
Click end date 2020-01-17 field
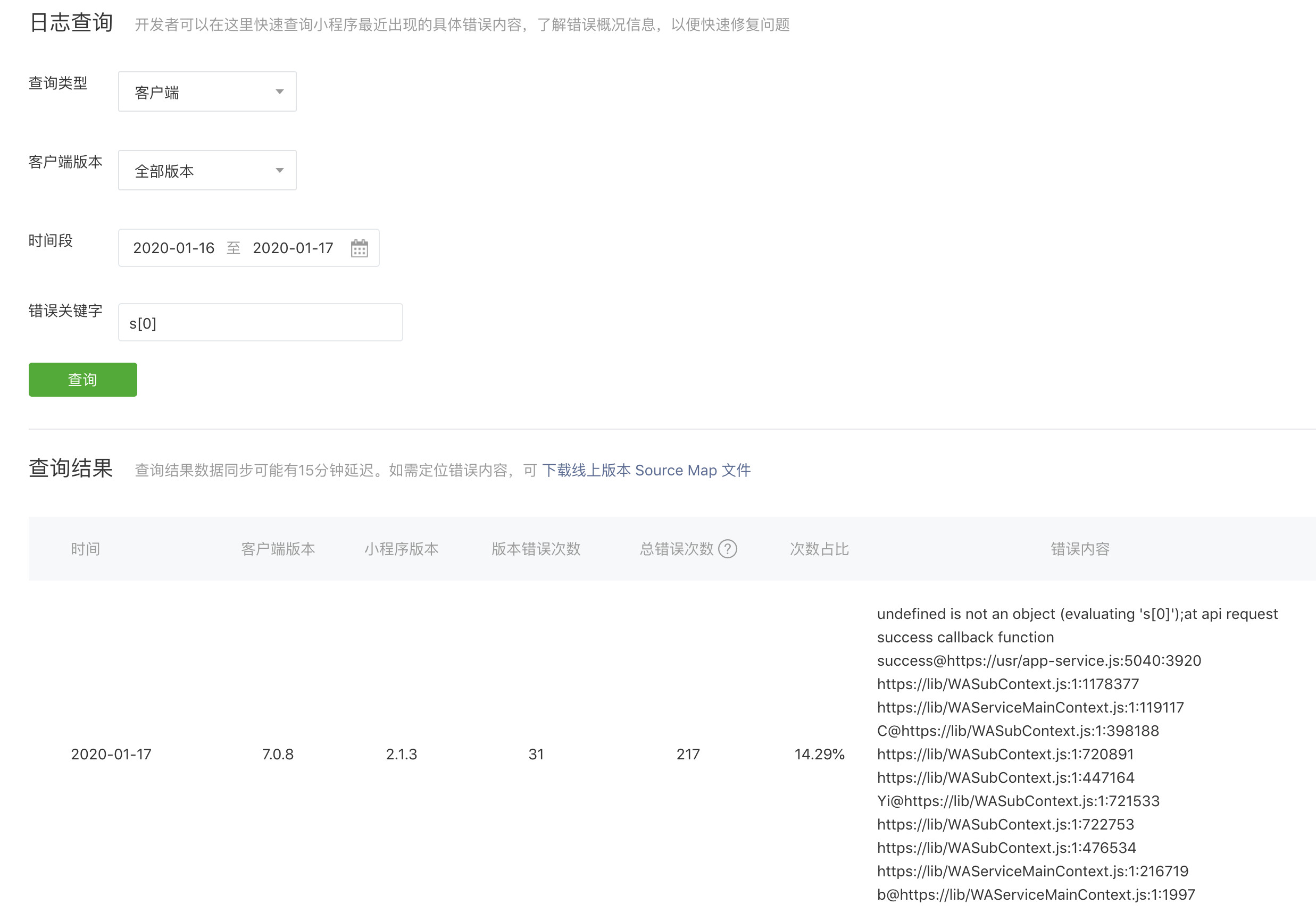293,248
